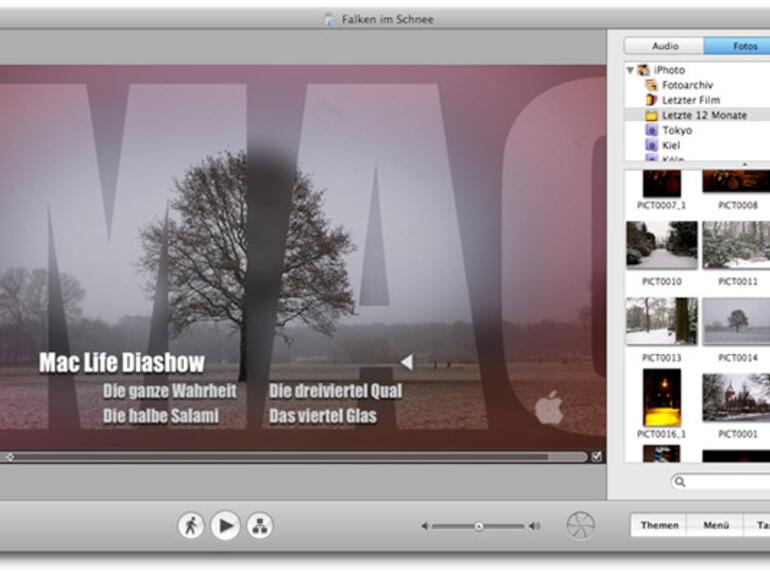Select the Letzte 12 Monate folder

(703, 116)
